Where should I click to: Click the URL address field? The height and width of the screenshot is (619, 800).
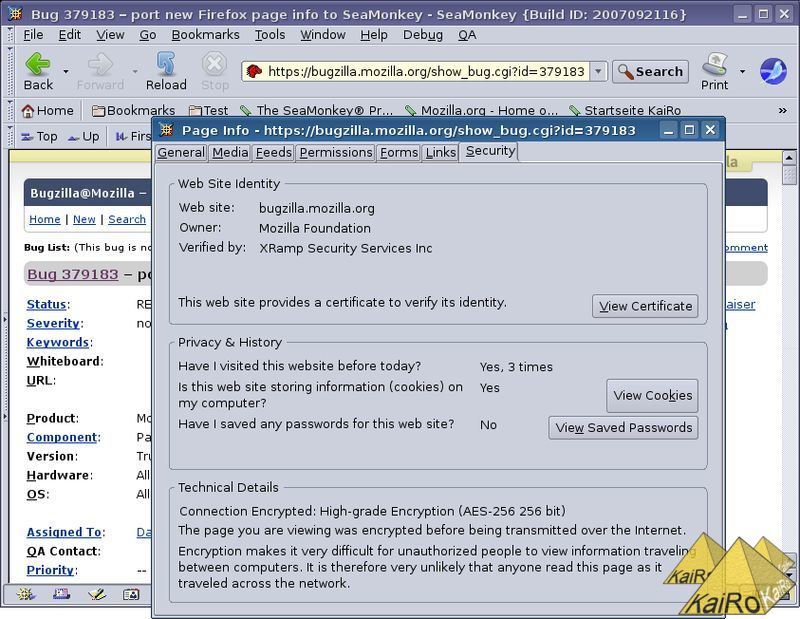[x=426, y=71]
